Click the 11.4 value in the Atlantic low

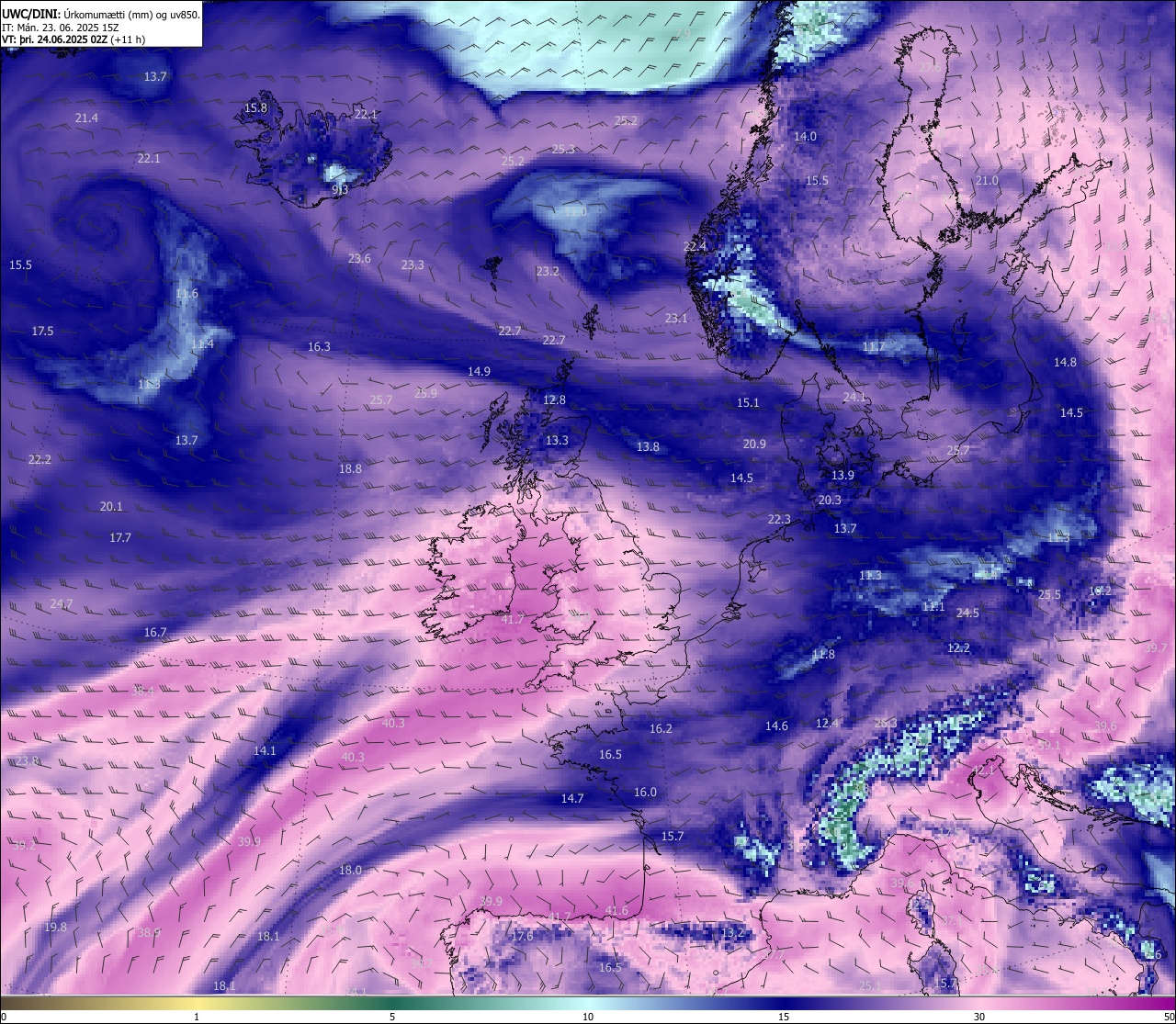(202, 344)
